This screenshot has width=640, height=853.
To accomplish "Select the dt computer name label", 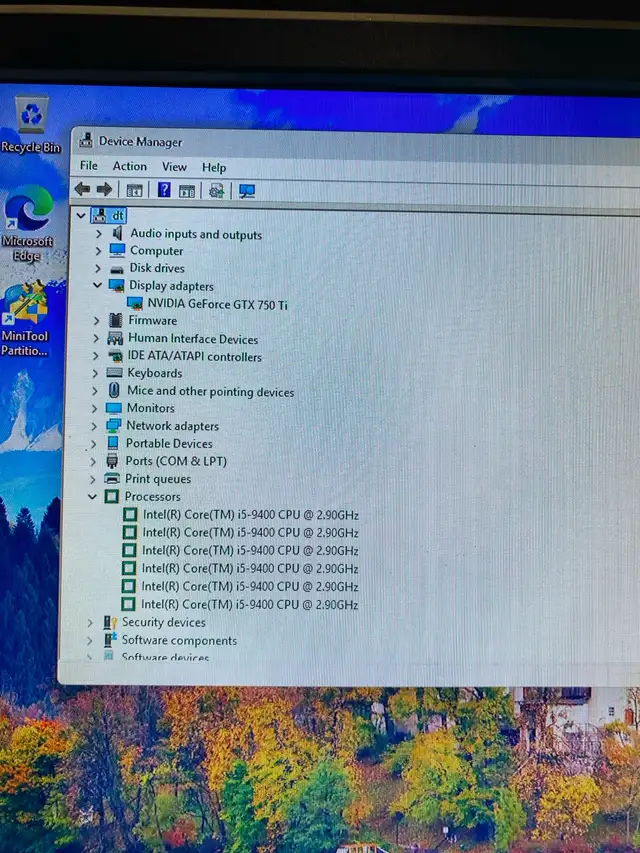I will coord(118,216).
